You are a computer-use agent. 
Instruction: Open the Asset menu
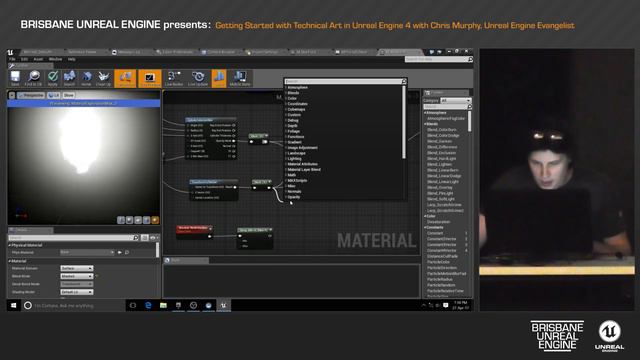pyautogui.click(x=38, y=59)
